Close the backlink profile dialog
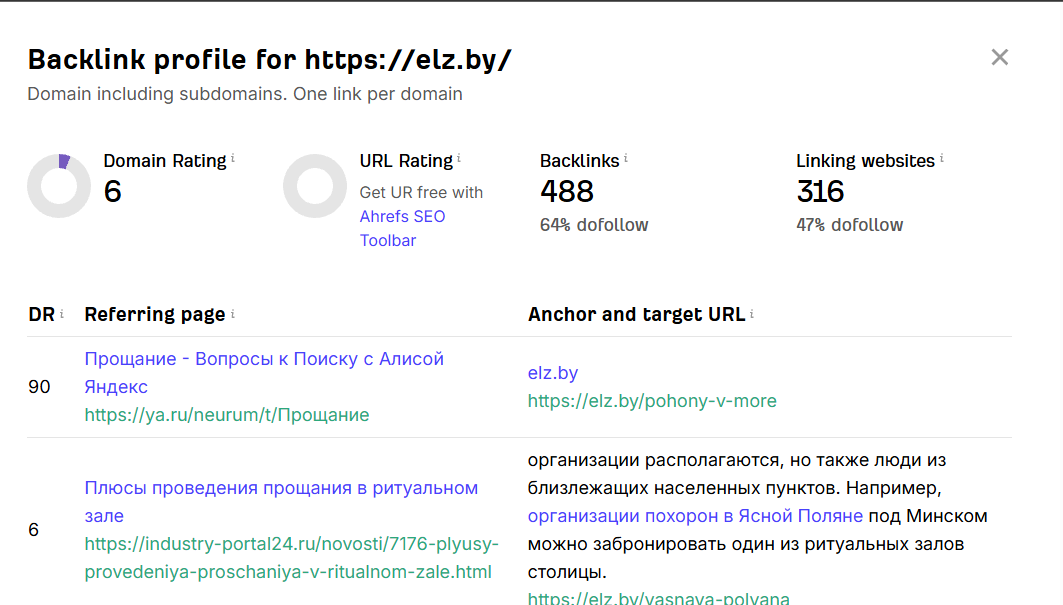 [x=999, y=58]
